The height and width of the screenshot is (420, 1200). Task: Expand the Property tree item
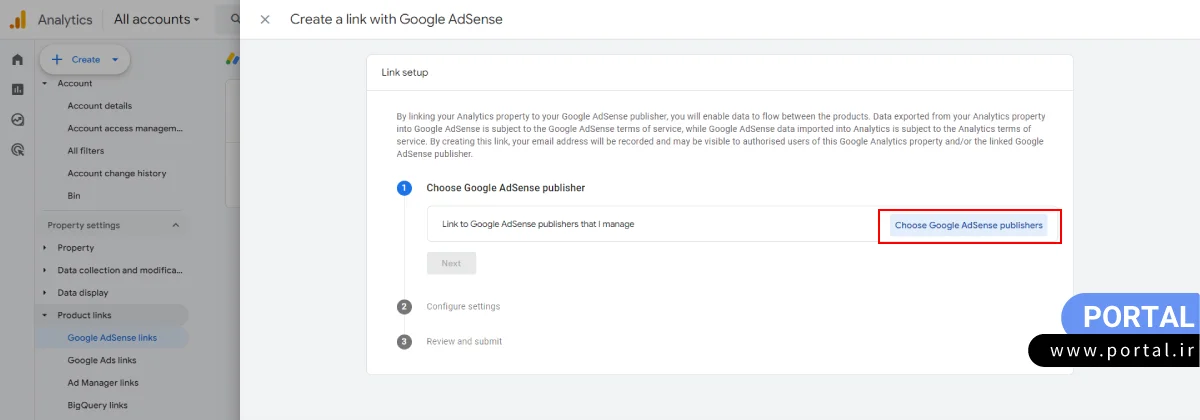(x=44, y=248)
